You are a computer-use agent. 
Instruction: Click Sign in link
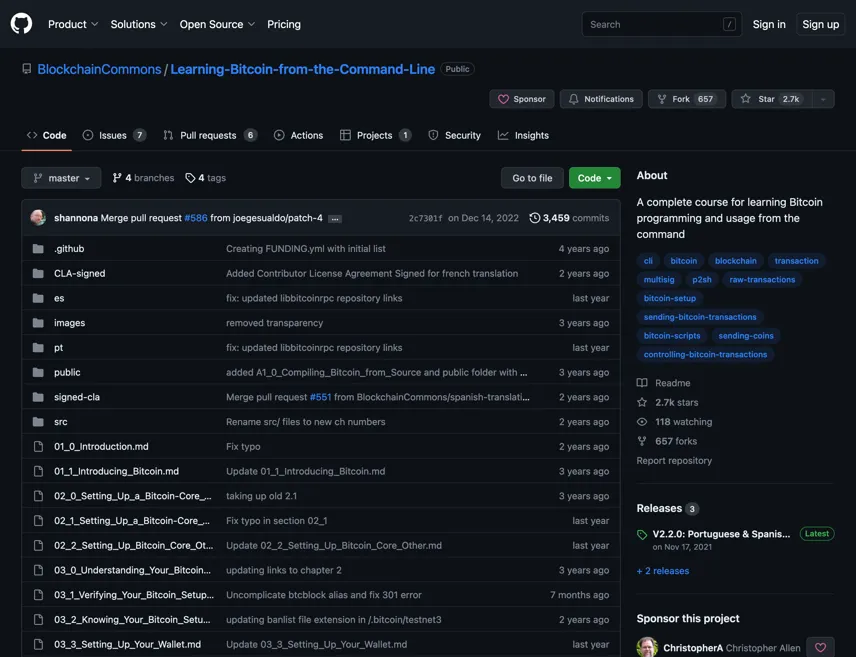[x=769, y=24]
